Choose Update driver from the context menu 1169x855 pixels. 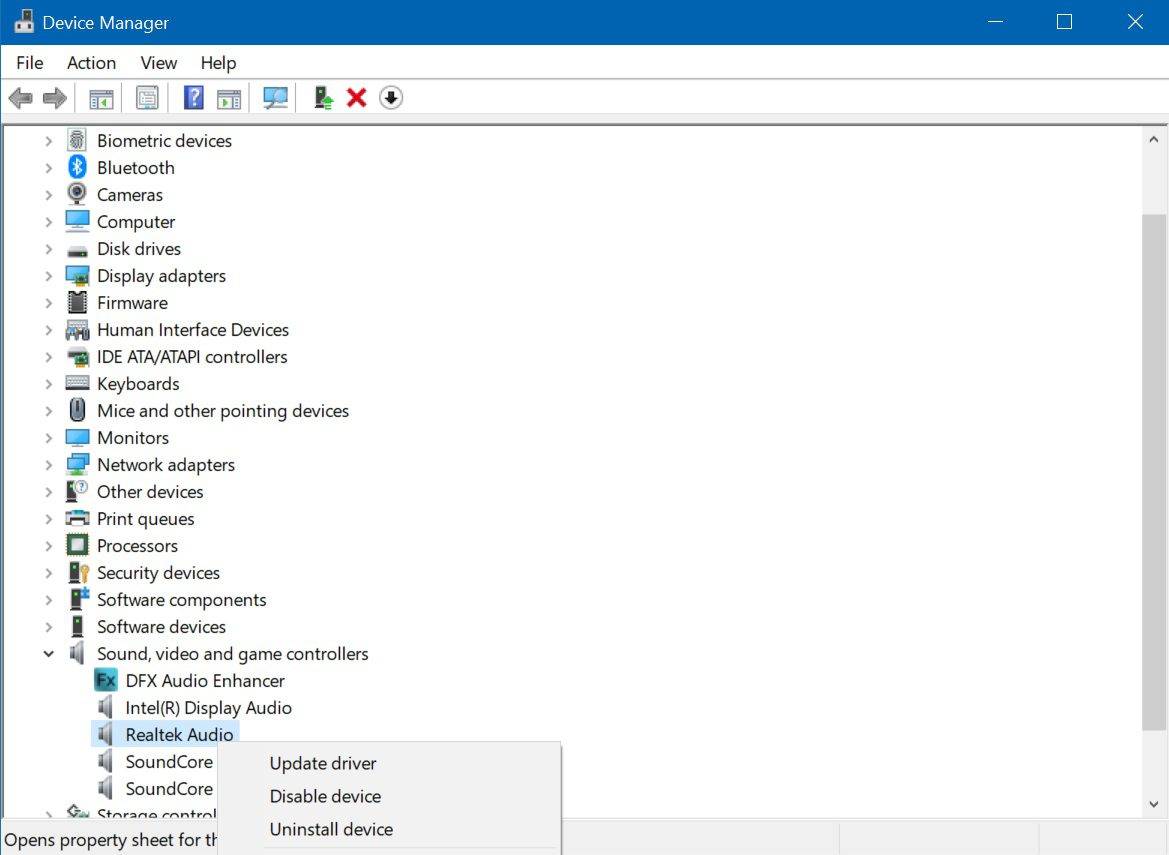point(322,763)
